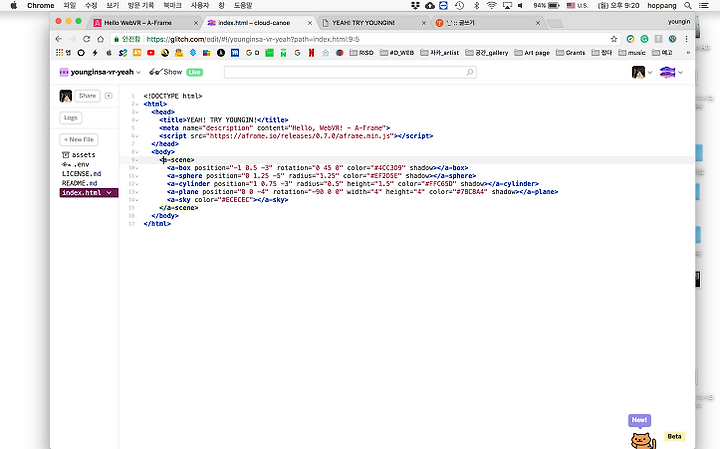Create a file with New File button

tap(79, 140)
